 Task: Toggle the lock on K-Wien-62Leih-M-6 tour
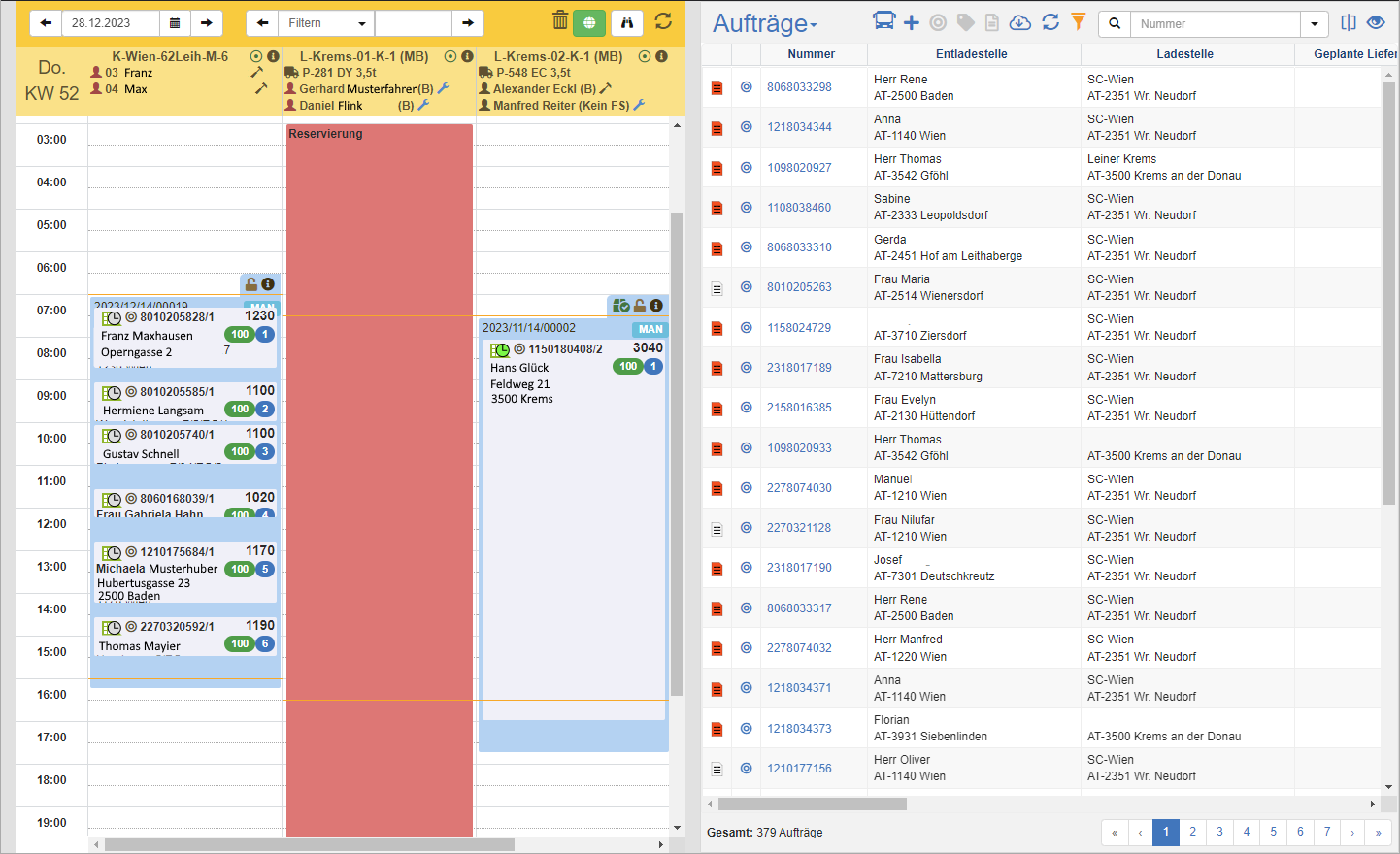(251, 284)
